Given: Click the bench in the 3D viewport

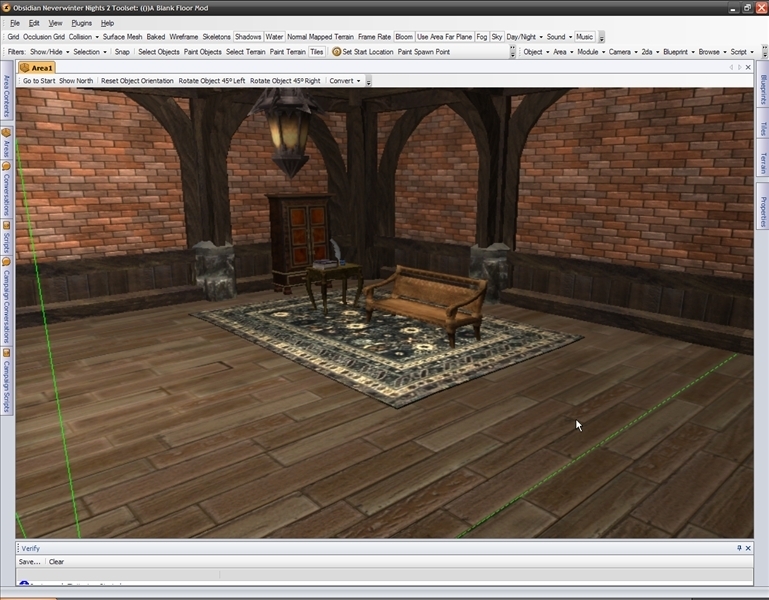Looking at the screenshot, I should point(425,297).
